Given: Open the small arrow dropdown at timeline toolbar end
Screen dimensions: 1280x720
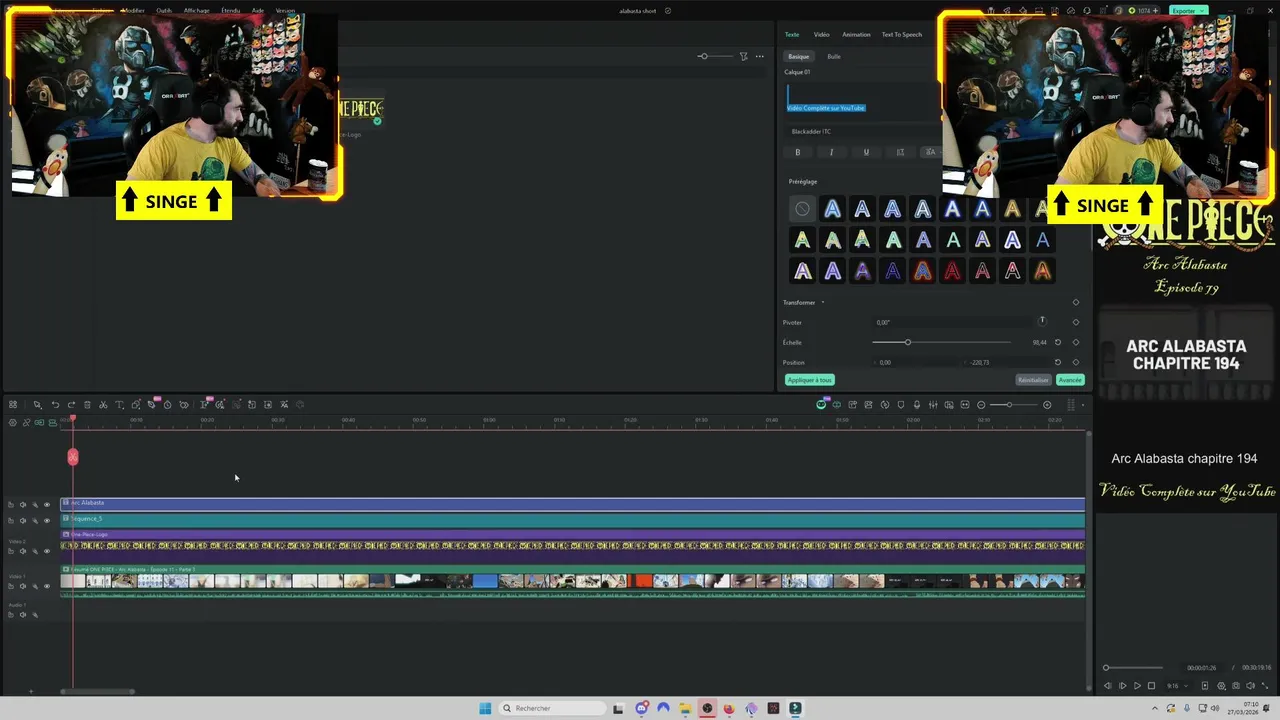Looking at the screenshot, I should [x=1083, y=405].
